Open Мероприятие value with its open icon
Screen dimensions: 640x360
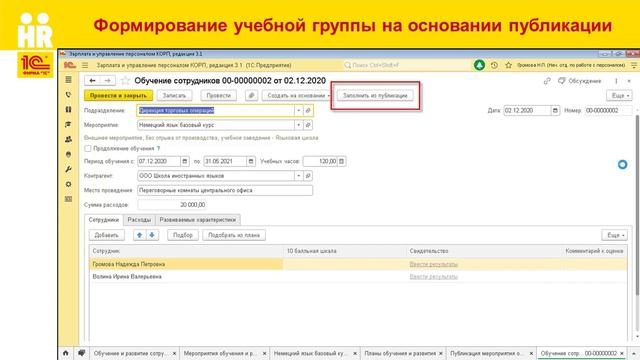pyautogui.click(x=308, y=125)
